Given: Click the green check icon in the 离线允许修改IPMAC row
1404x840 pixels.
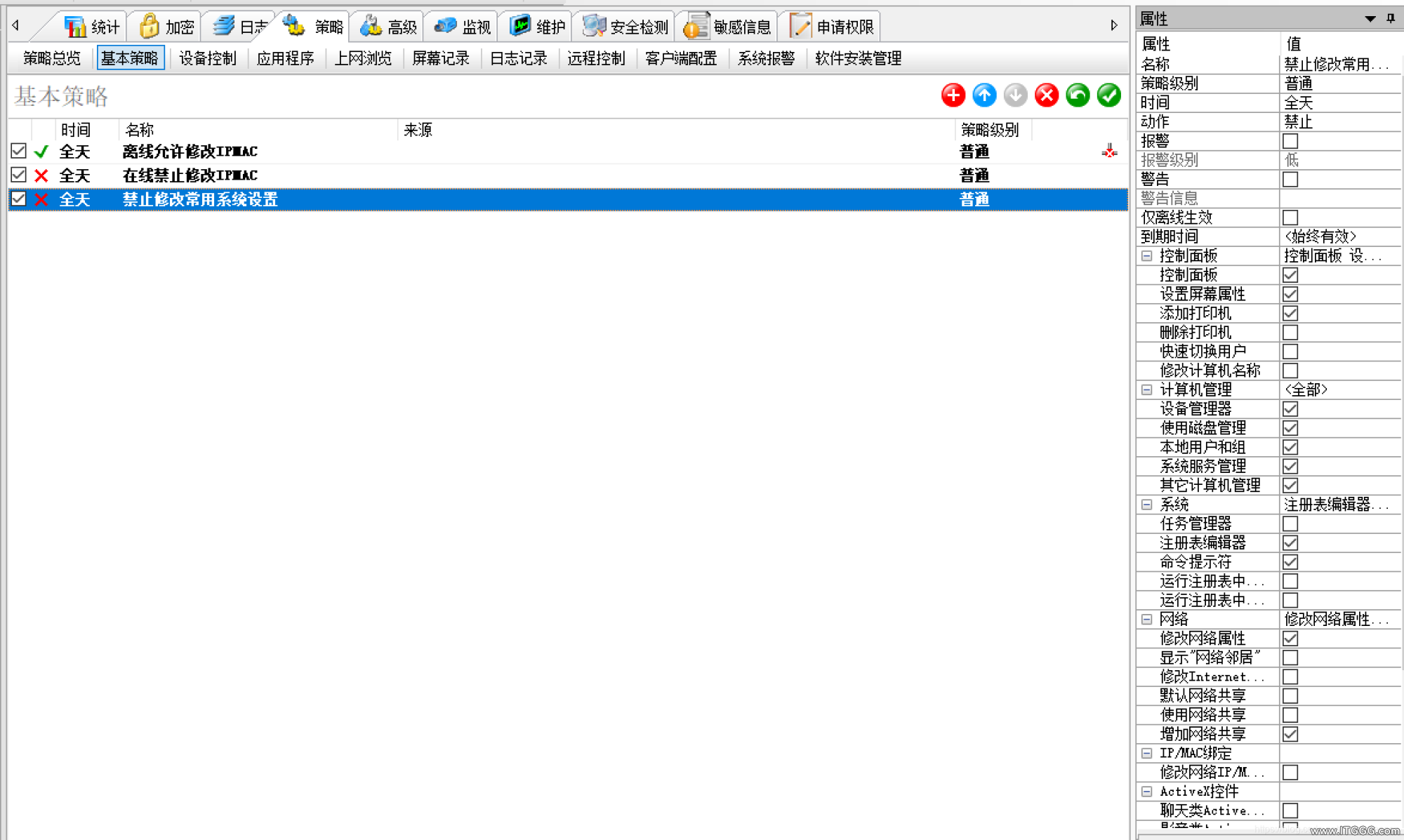Looking at the screenshot, I should (41, 151).
